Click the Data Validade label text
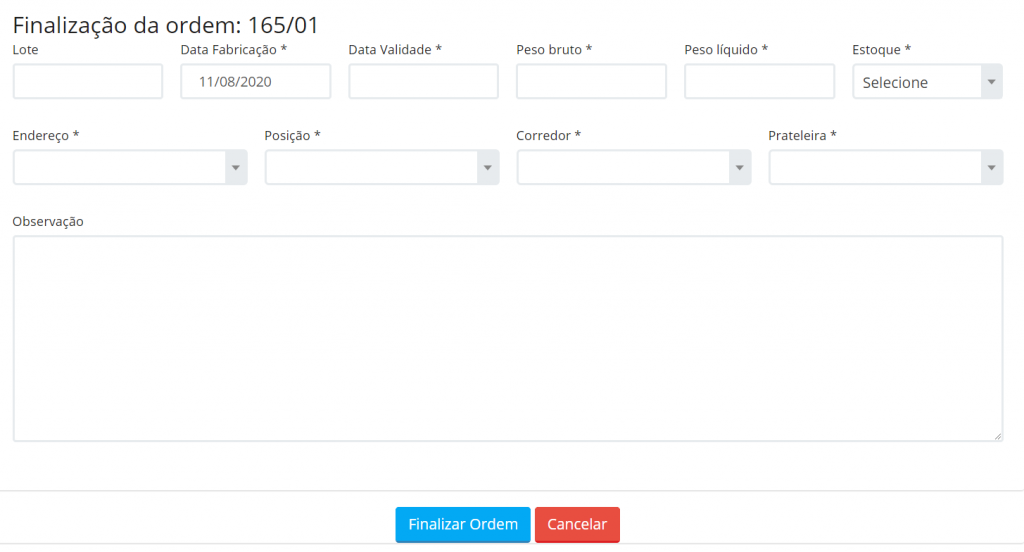Viewport: 1024px width, 552px height. [395, 50]
